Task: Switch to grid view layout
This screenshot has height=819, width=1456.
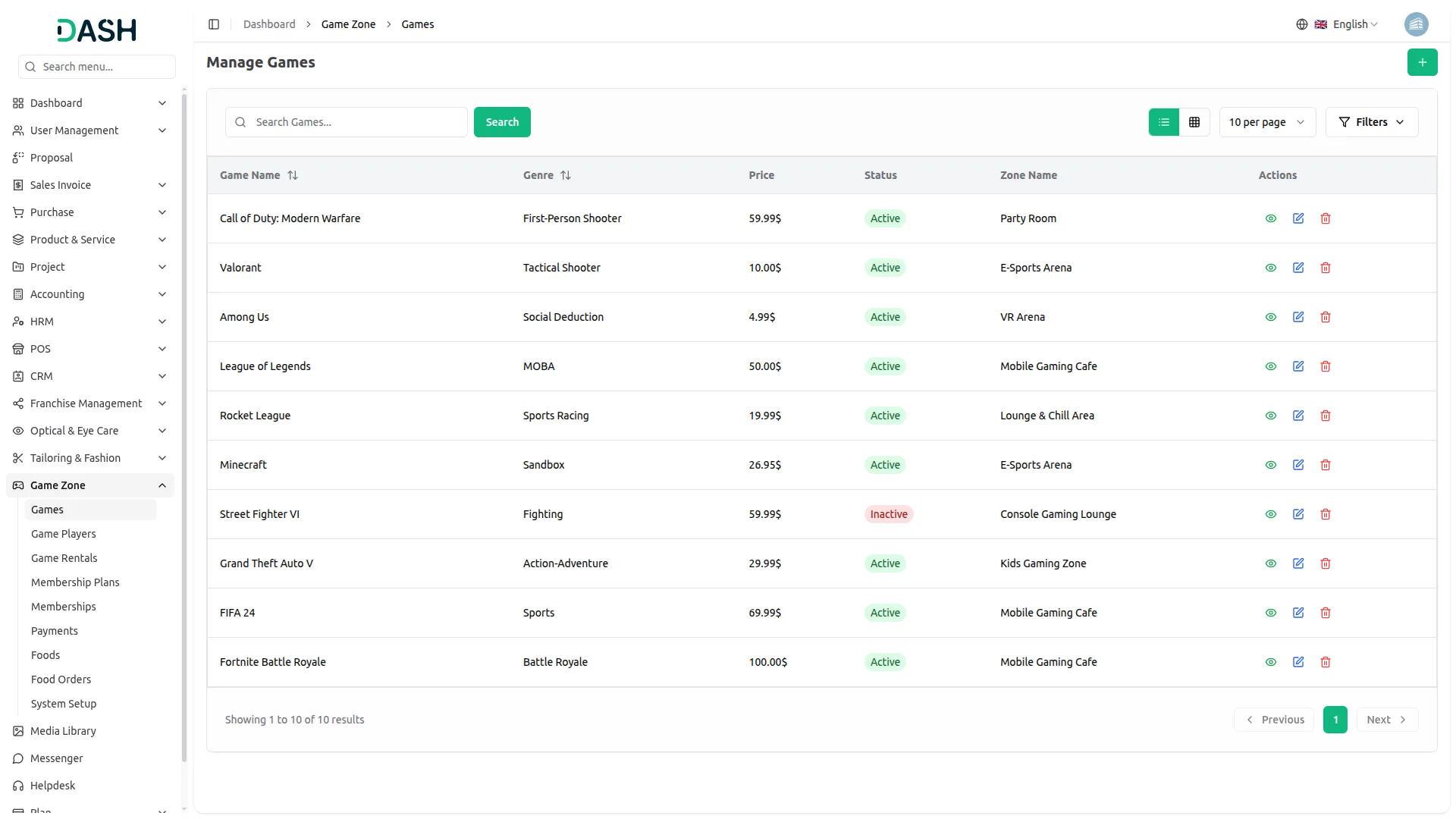Action: [x=1194, y=122]
